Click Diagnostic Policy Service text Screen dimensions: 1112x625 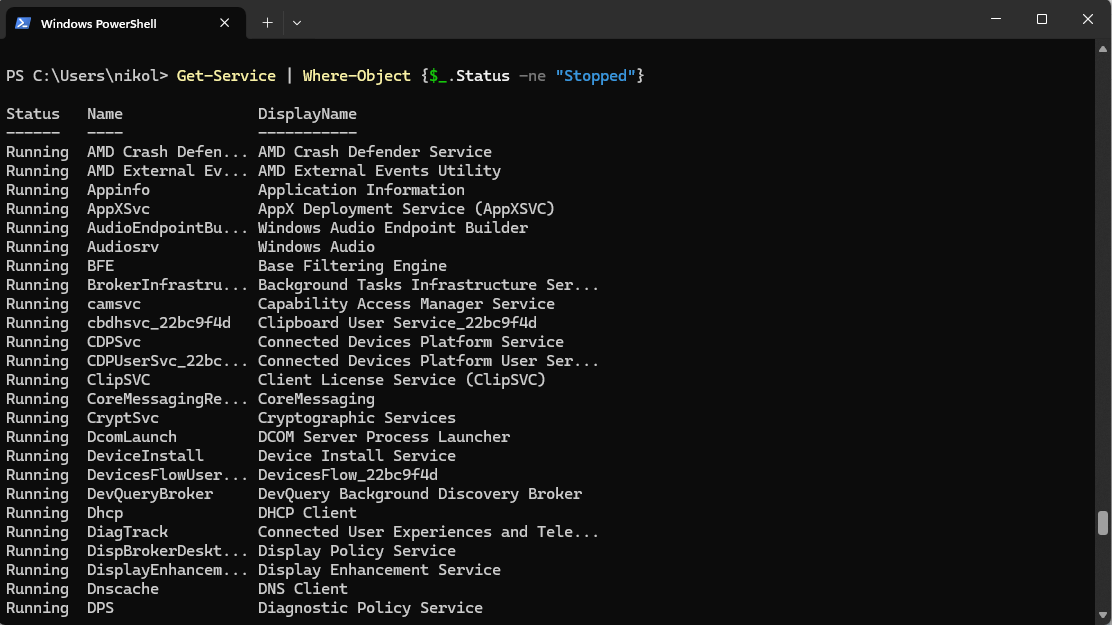pos(370,608)
